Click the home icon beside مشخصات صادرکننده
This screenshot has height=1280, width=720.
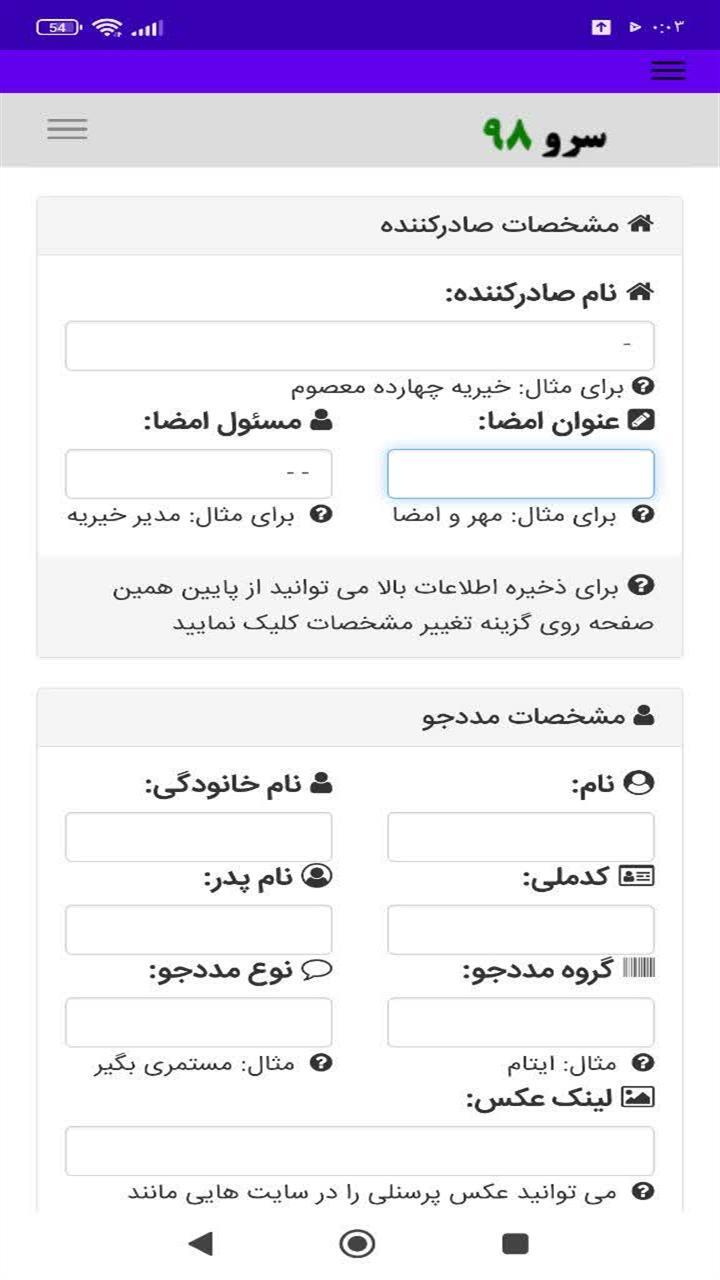640,224
